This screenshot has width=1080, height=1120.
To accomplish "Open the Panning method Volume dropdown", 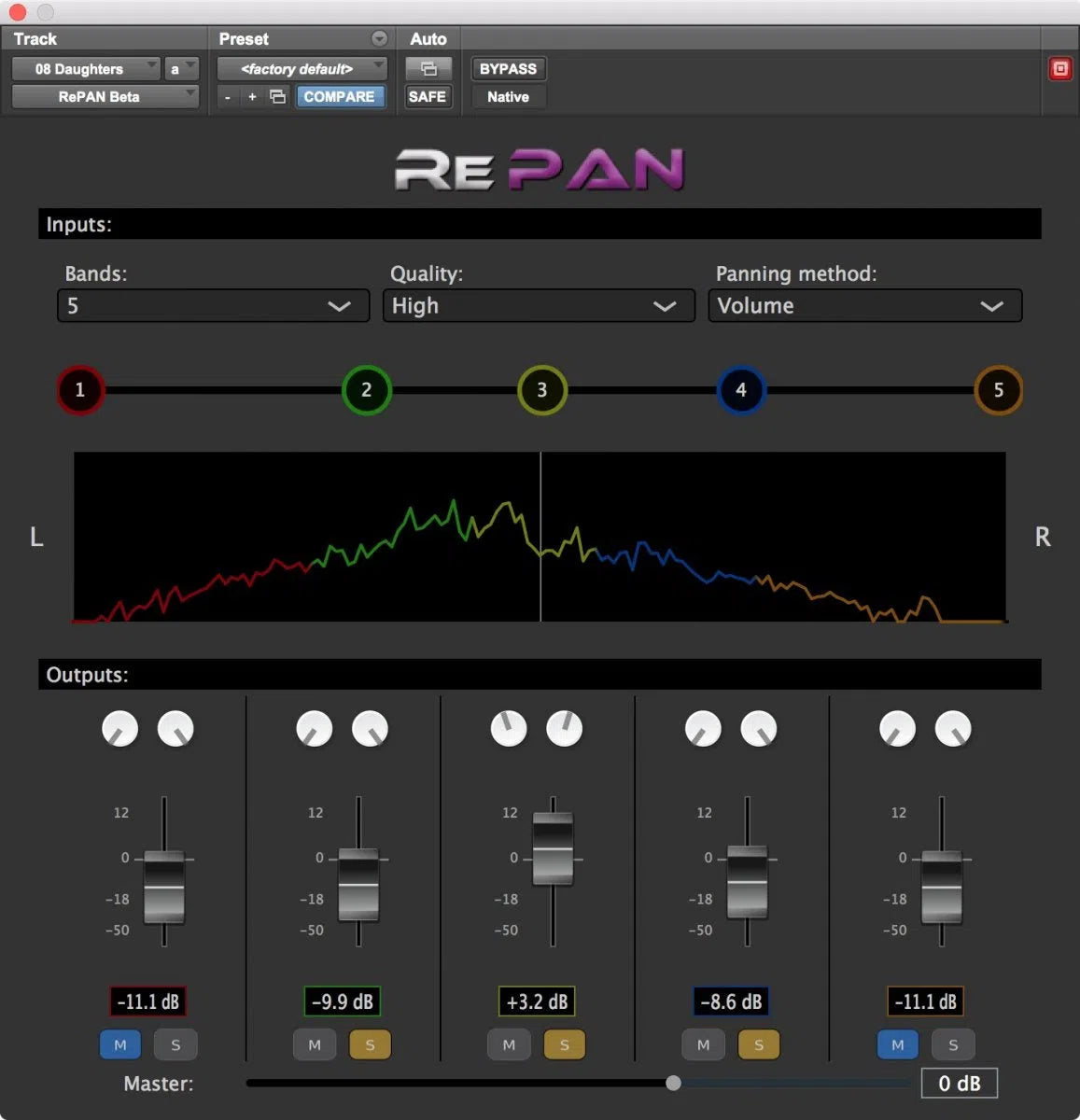I will click(864, 306).
